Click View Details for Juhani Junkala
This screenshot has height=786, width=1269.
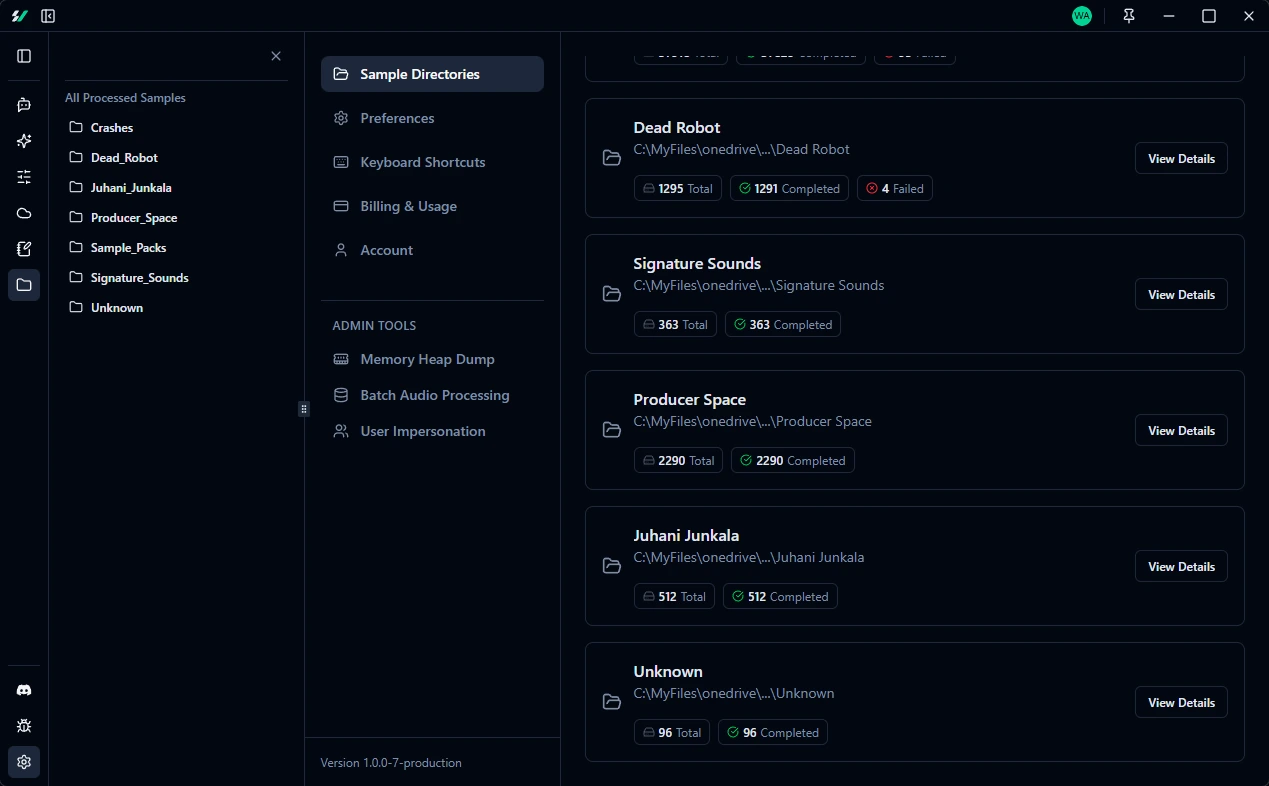point(1180,566)
